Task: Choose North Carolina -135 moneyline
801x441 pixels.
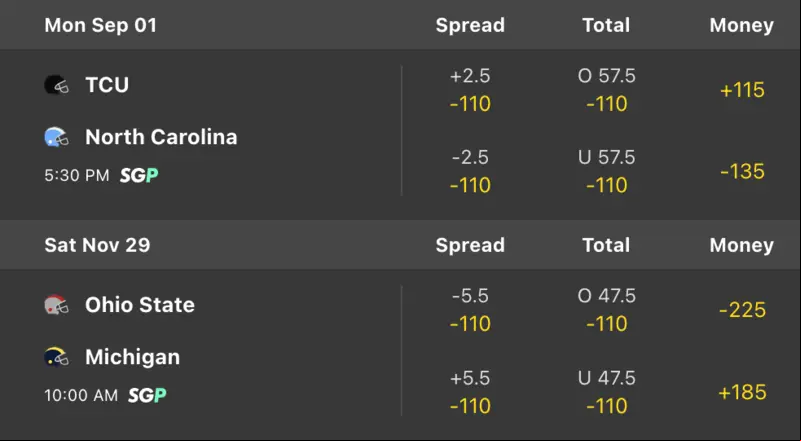Action: click(742, 172)
